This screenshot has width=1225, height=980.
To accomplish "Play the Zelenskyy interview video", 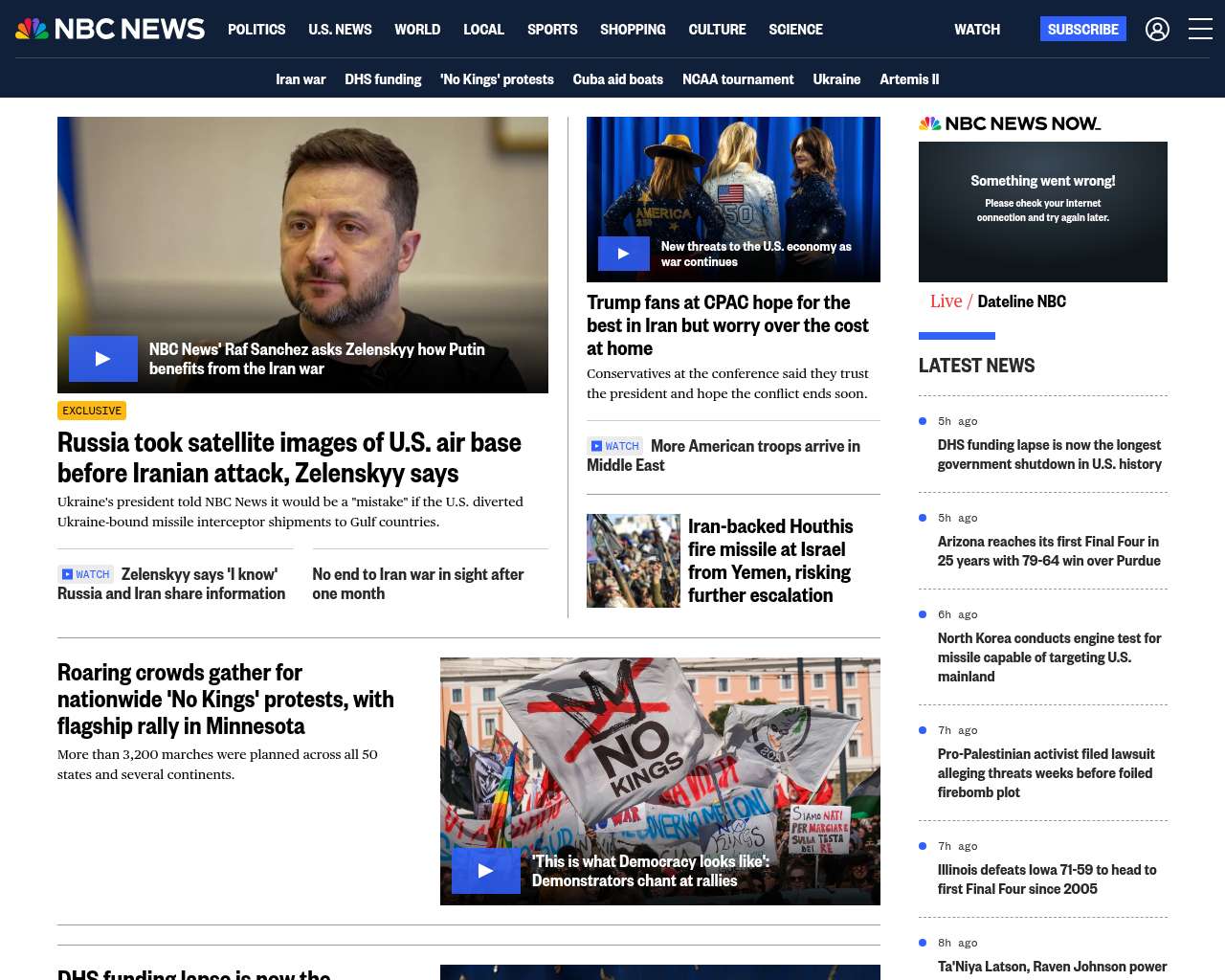I will 103,359.
